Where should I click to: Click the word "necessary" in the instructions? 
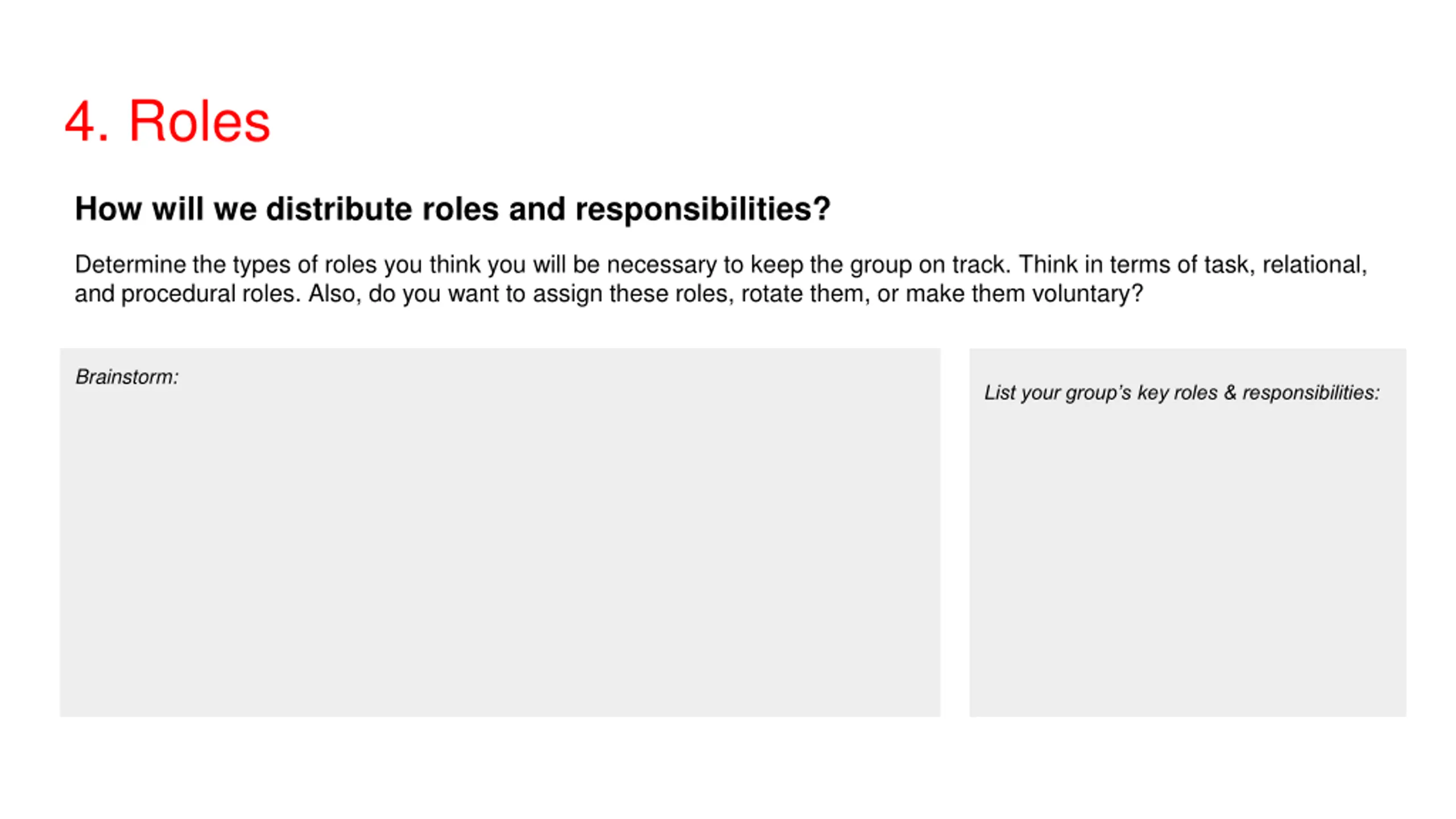tap(661, 264)
